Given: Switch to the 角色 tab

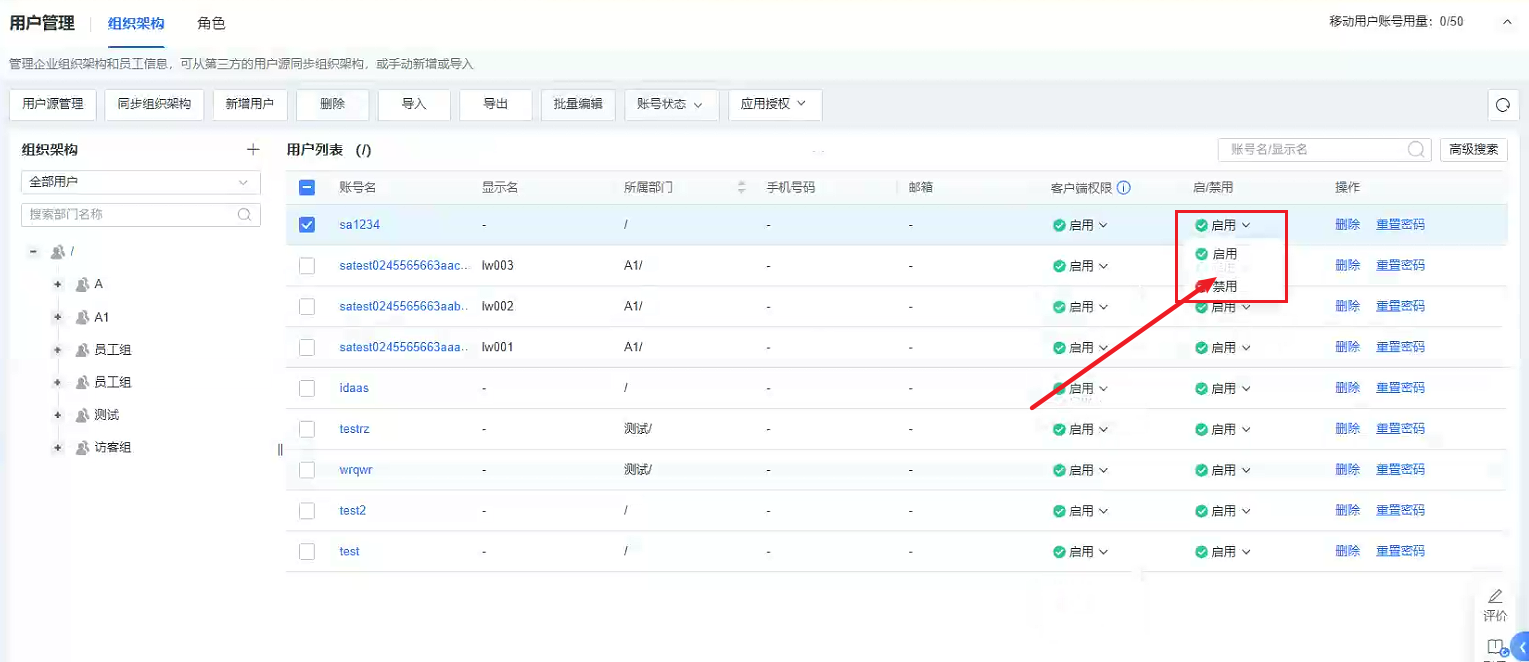Looking at the screenshot, I should tap(211, 23).
